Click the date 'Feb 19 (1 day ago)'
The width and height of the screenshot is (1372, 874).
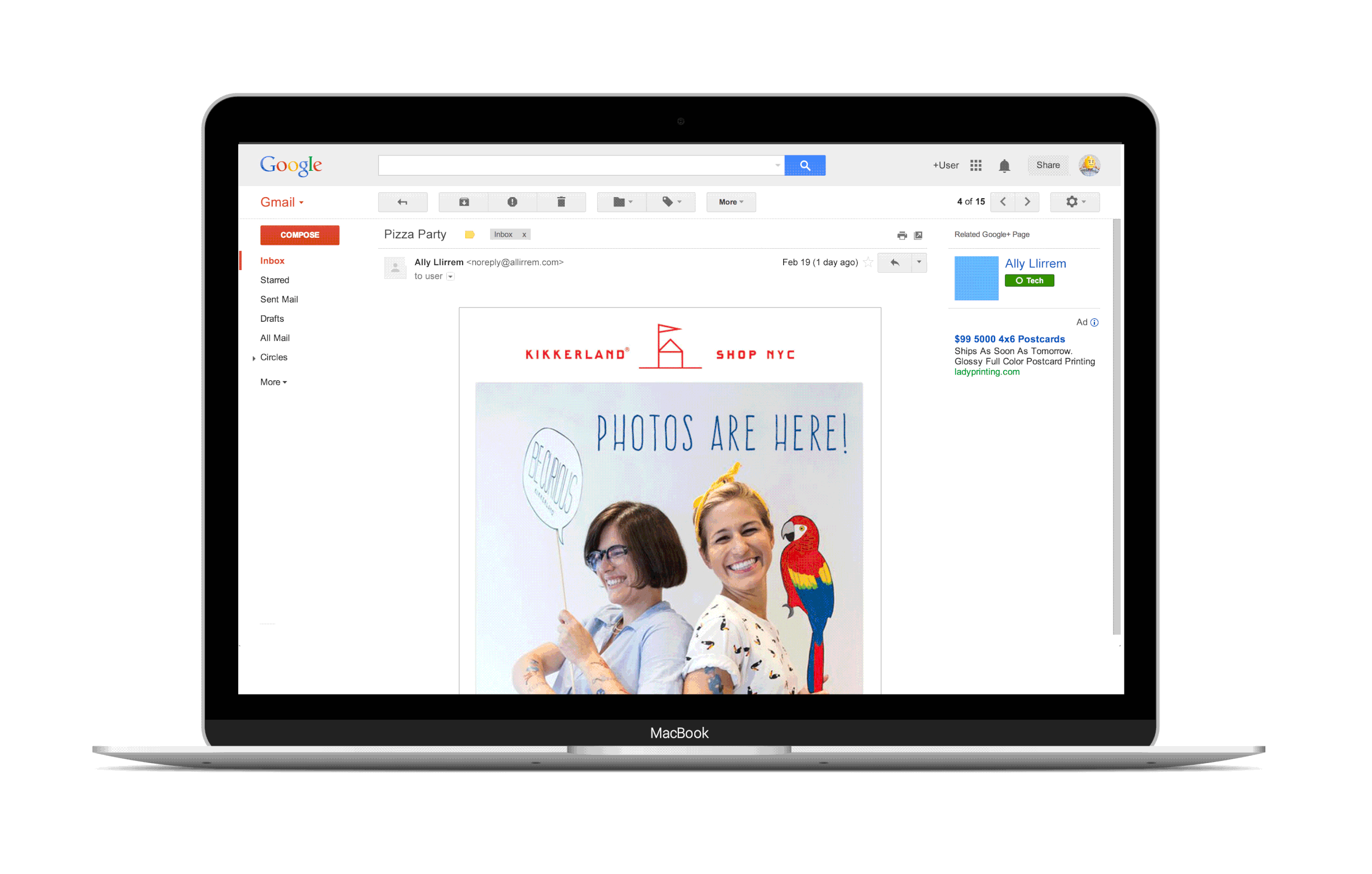pos(820,262)
